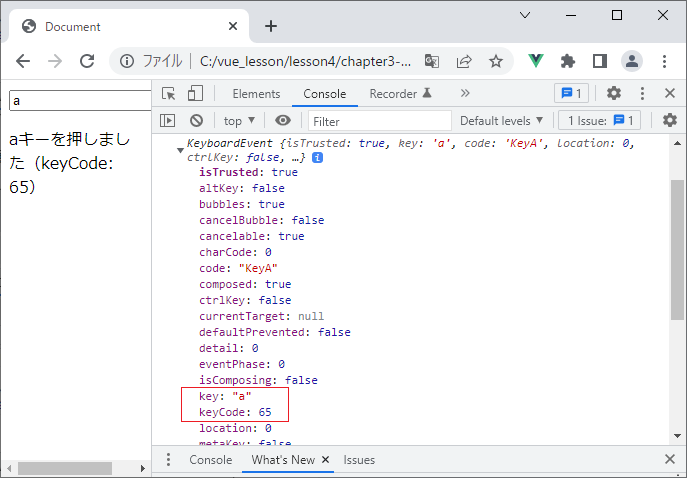687x478 pixels.
Task: Select the defaultPrevented: false property
Action: click(275, 332)
